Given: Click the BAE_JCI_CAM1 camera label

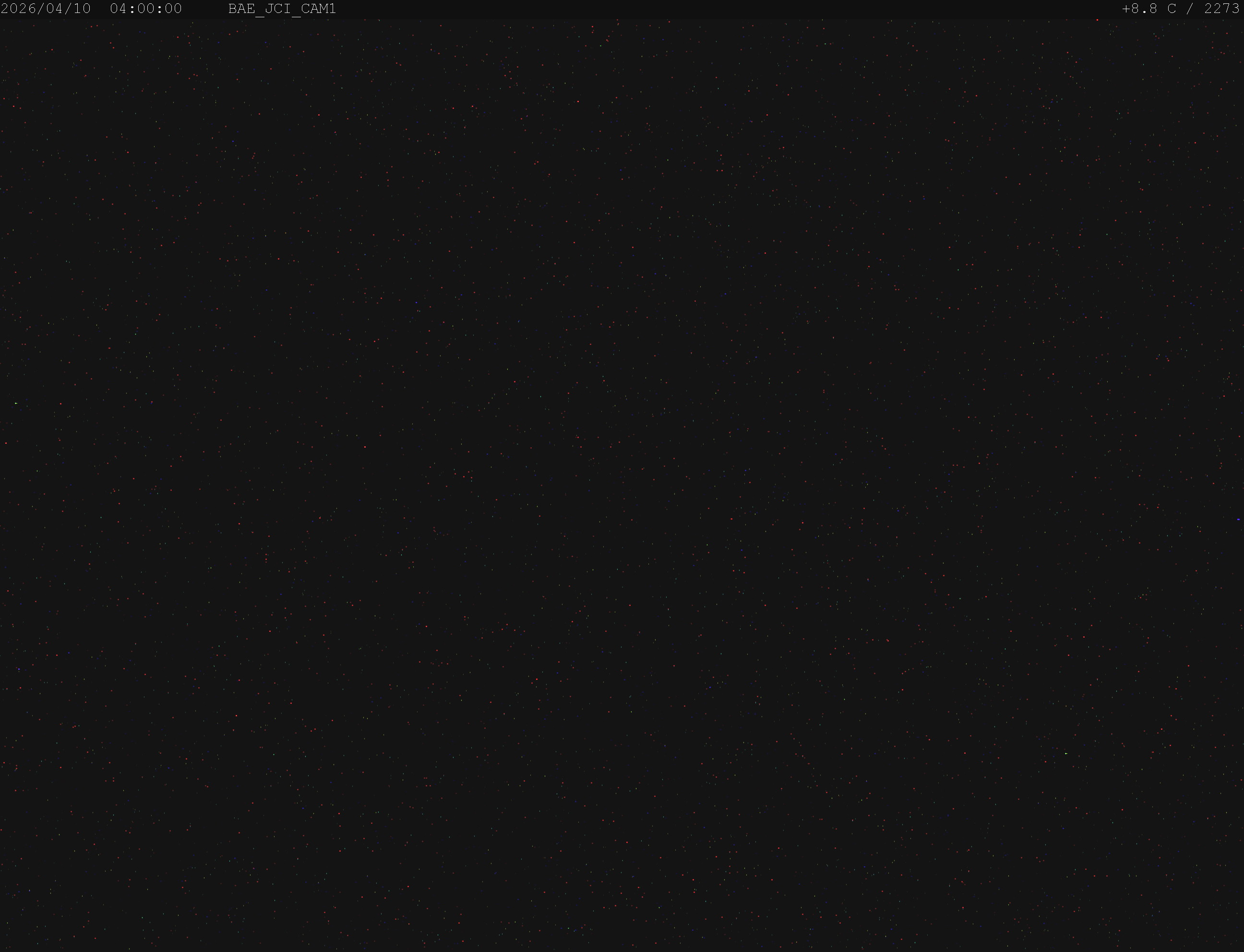Looking at the screenshot, I should [x=282, y=9].
